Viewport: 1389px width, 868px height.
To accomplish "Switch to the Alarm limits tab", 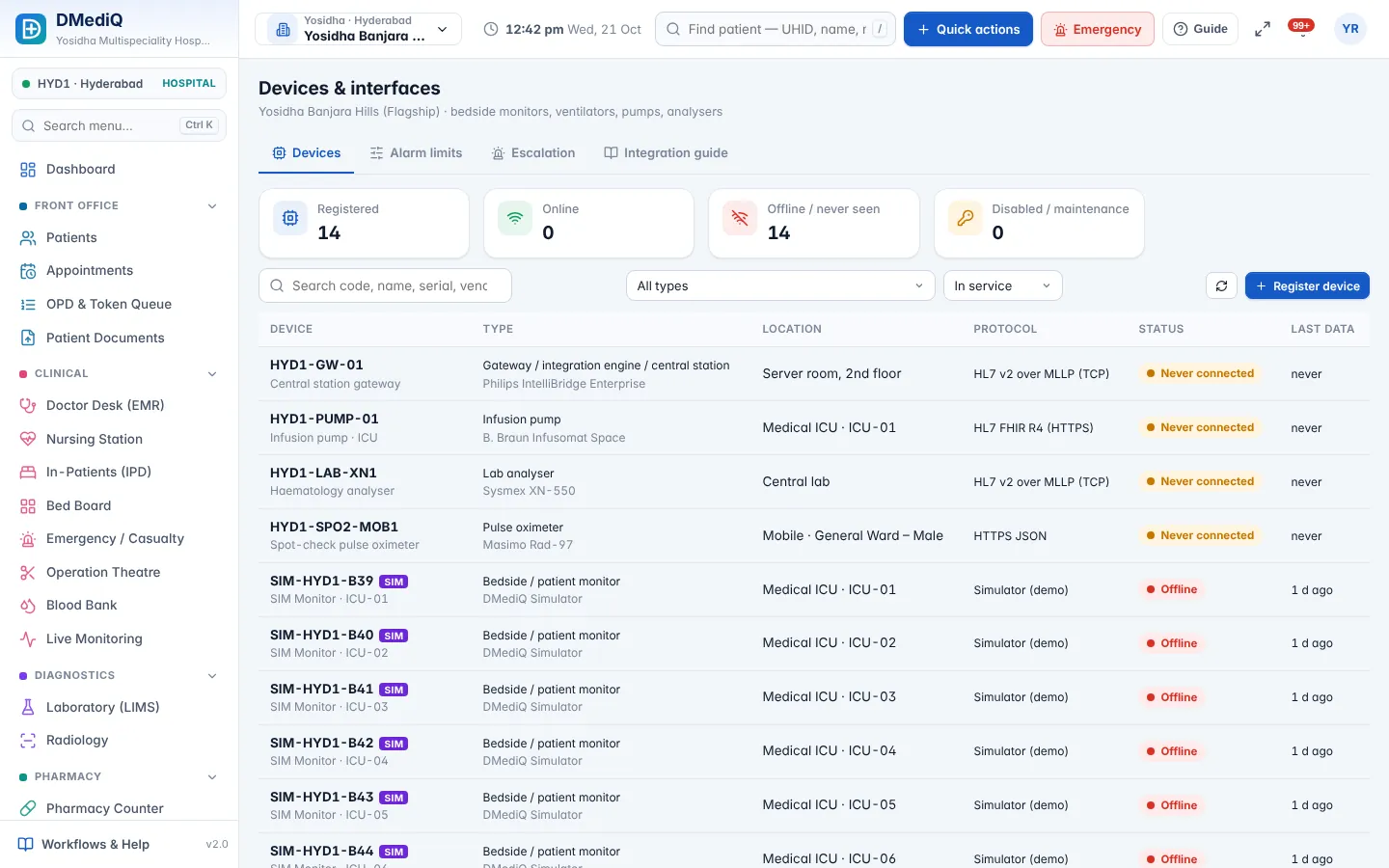I will click(x=416, y=152).
